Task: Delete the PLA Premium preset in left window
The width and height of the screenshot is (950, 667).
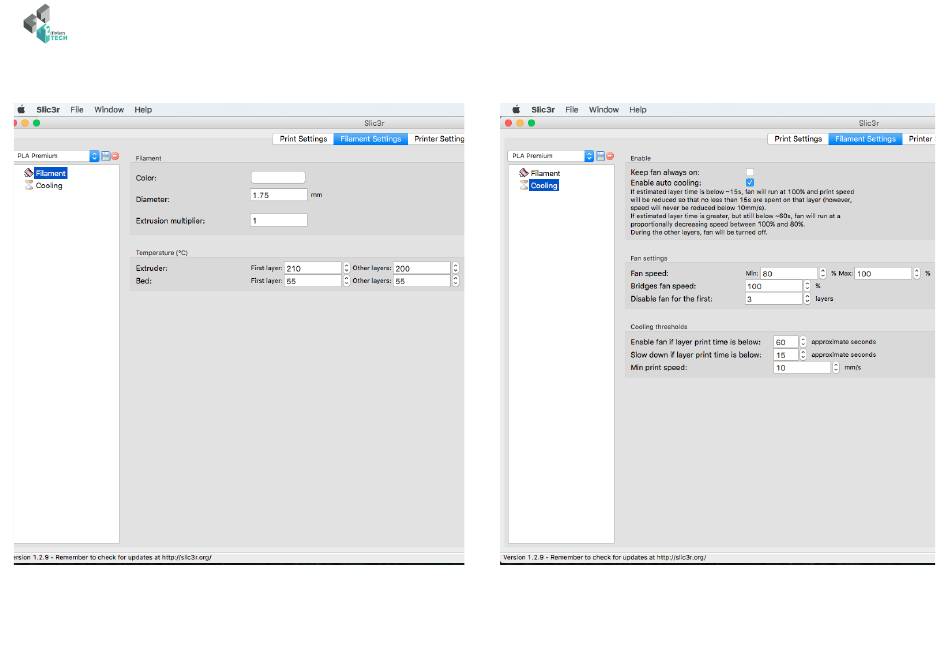Action: coord(115,156)
